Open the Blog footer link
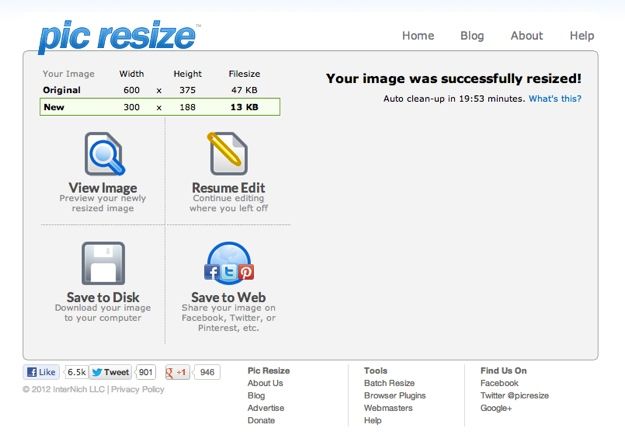Image resolution: width=625 pixels, height=439 pixels. pyautogui.click(x=256, y=396)
